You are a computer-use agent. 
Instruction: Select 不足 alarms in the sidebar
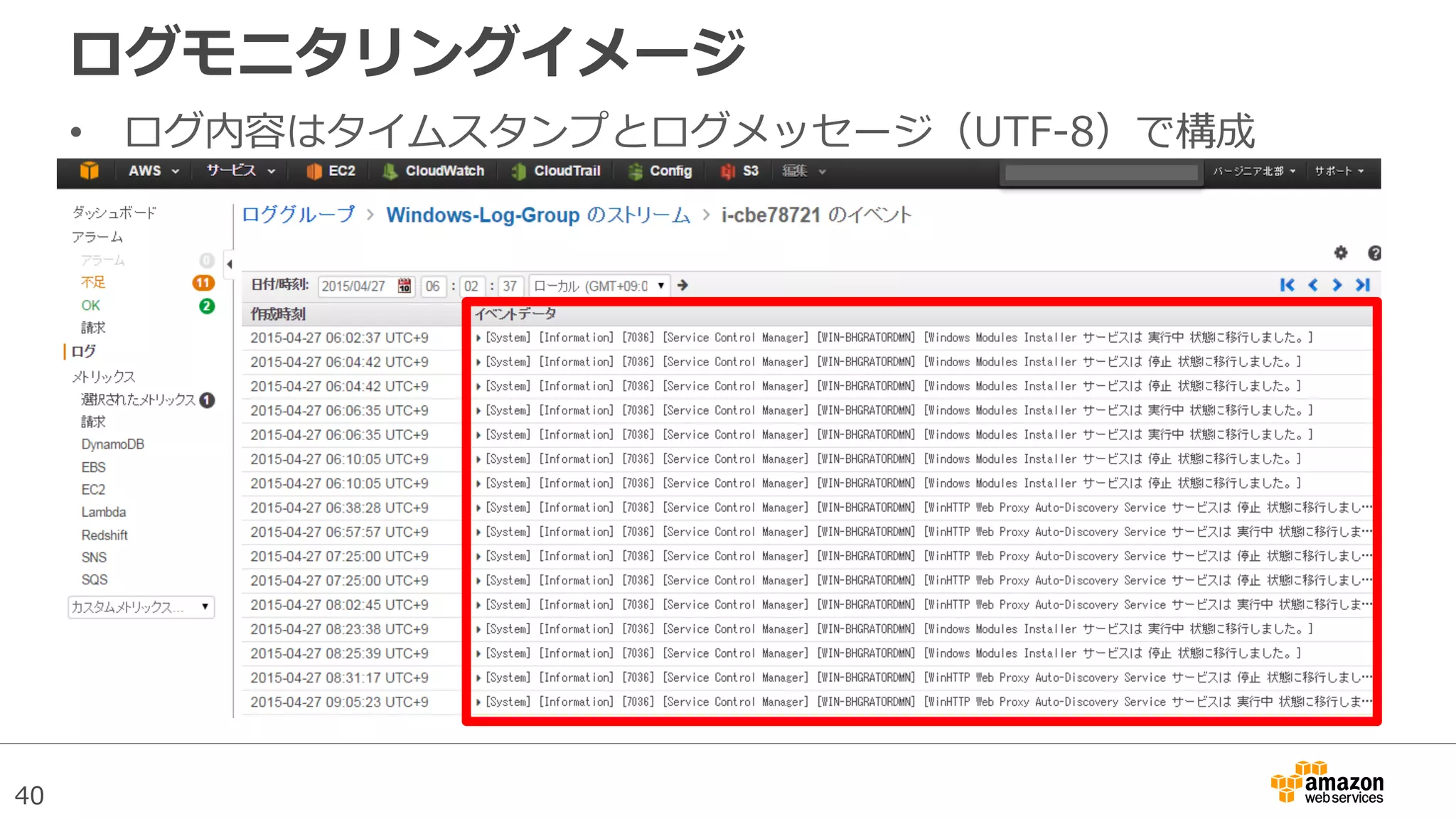pyautogui.click(x=93, y=283)
